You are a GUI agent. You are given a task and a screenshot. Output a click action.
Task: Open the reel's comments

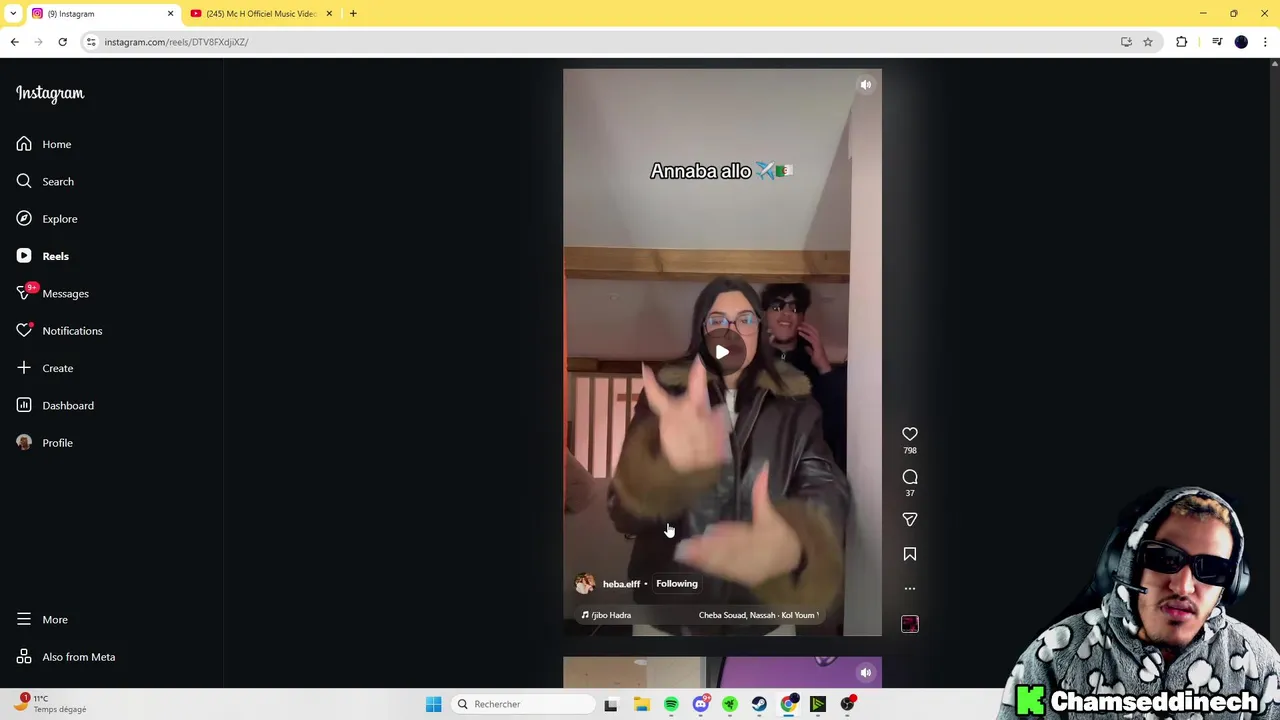910,477
